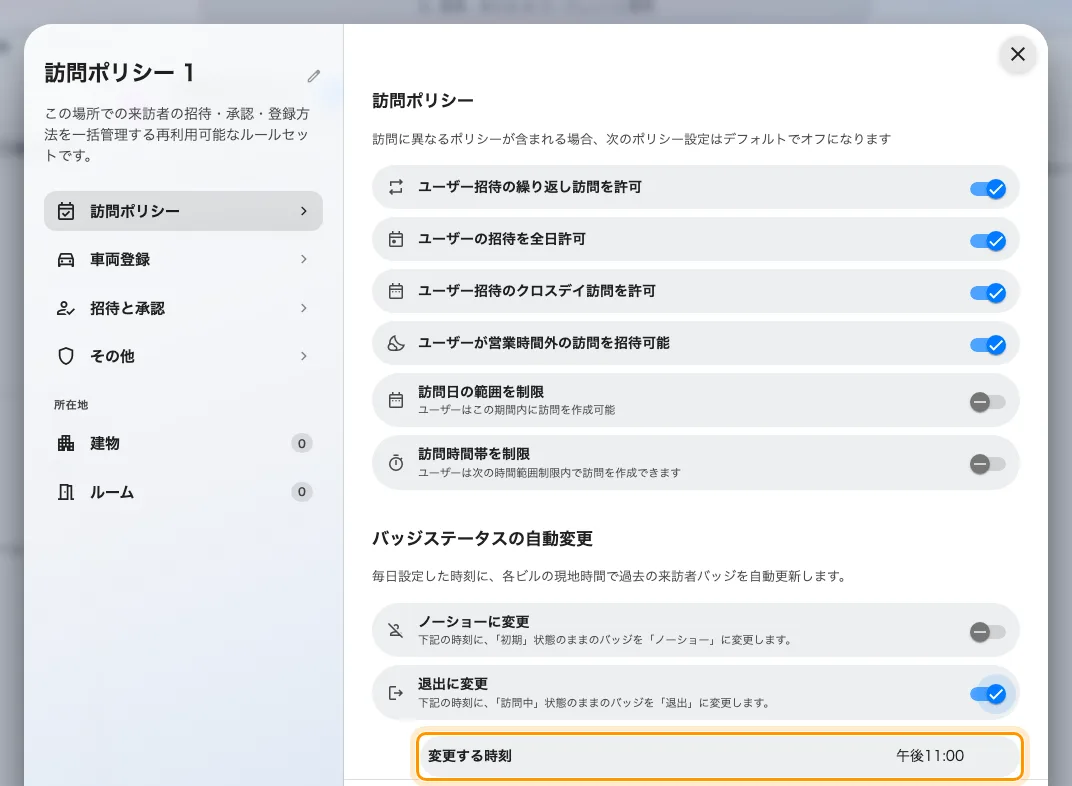Click the 0 count badge for ルーム
The image size is (1072, 786).
[302, 492]
